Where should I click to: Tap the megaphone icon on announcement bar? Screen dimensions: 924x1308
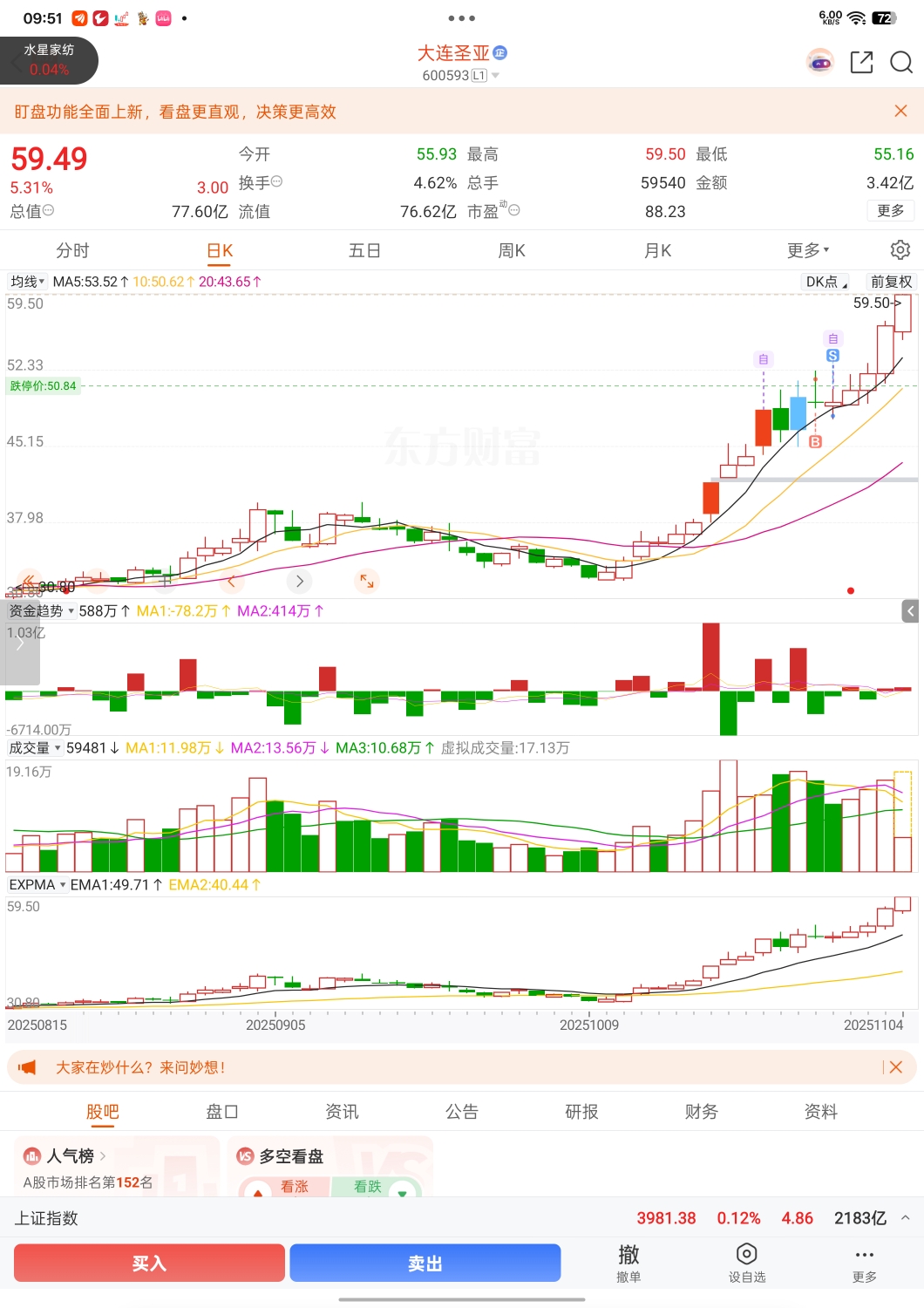pos(27,1067)
